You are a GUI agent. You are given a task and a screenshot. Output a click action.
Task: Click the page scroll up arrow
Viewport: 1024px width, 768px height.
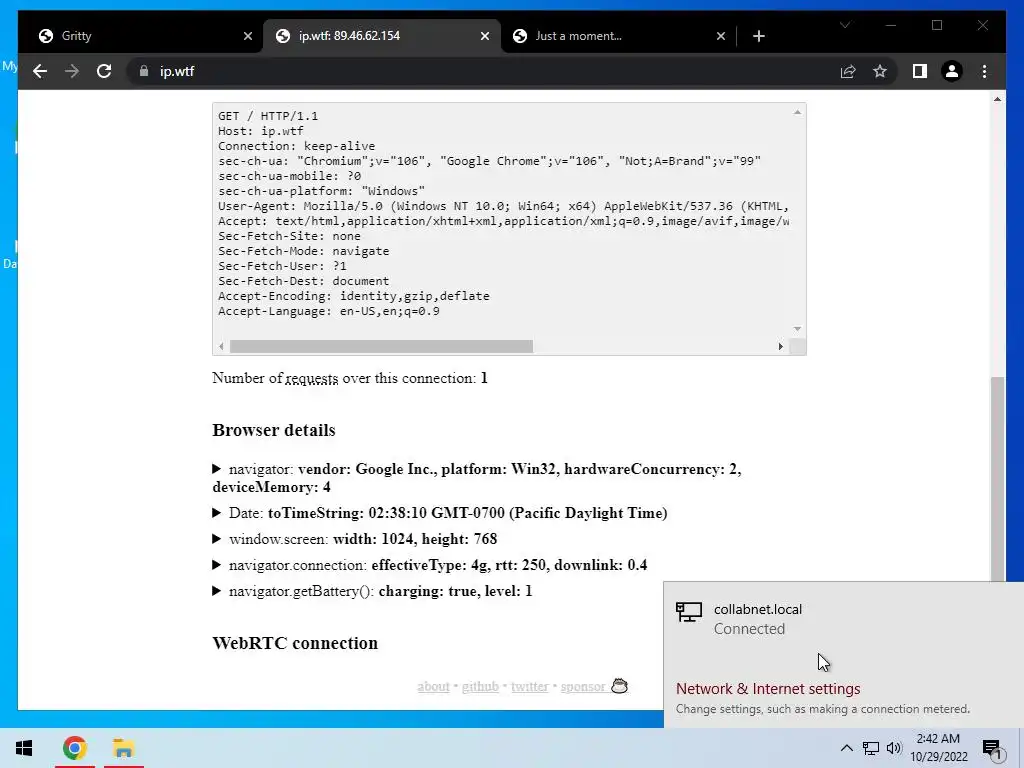point(997,99)
